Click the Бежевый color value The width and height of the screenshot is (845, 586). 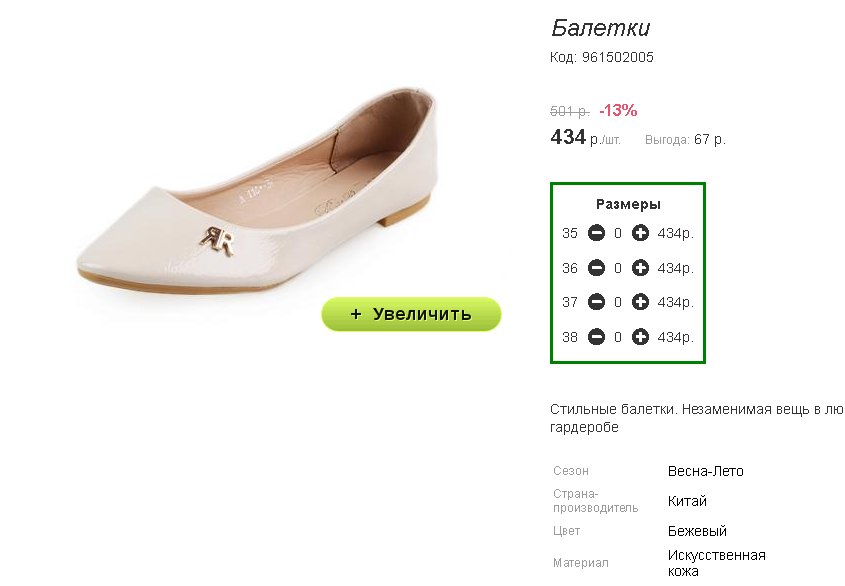tap(697, 531)
